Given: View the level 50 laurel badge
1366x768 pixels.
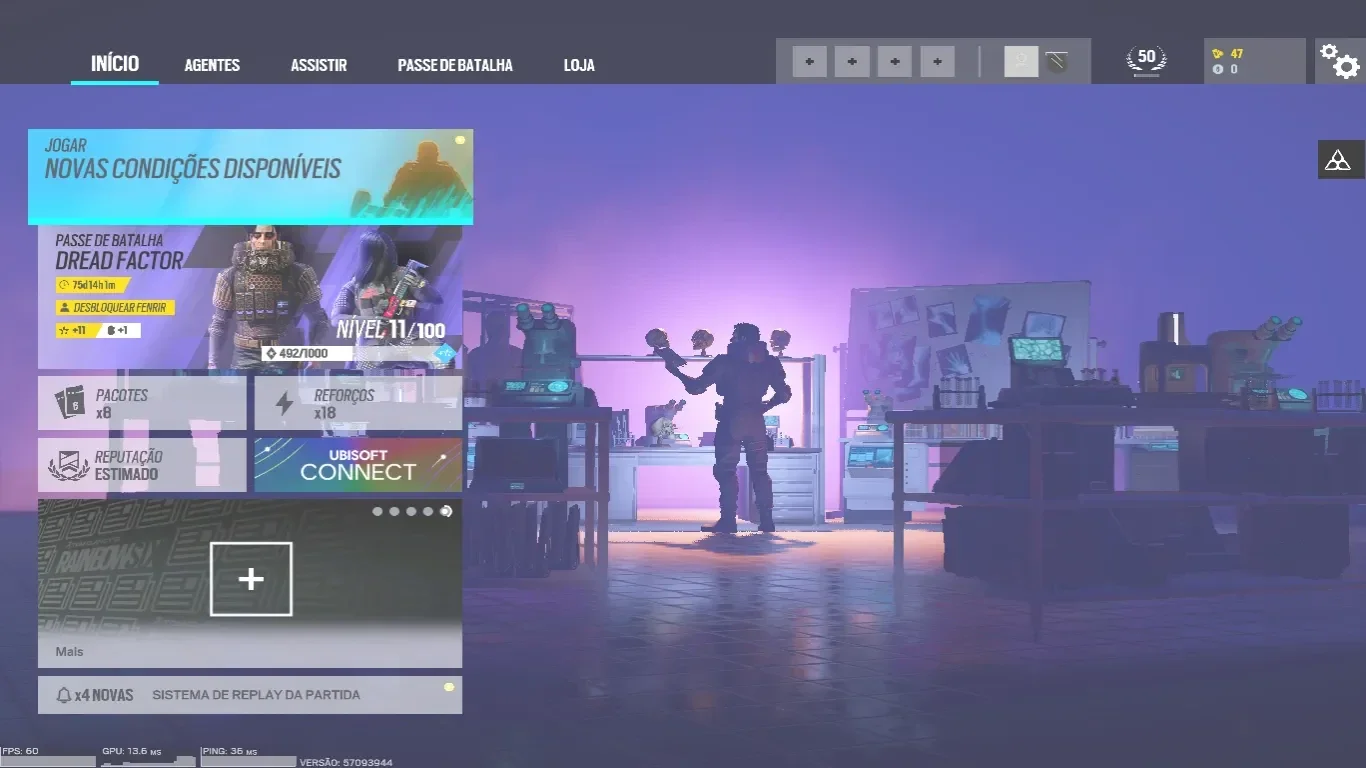Looking at the screenshot, I should coord(1146,61).
